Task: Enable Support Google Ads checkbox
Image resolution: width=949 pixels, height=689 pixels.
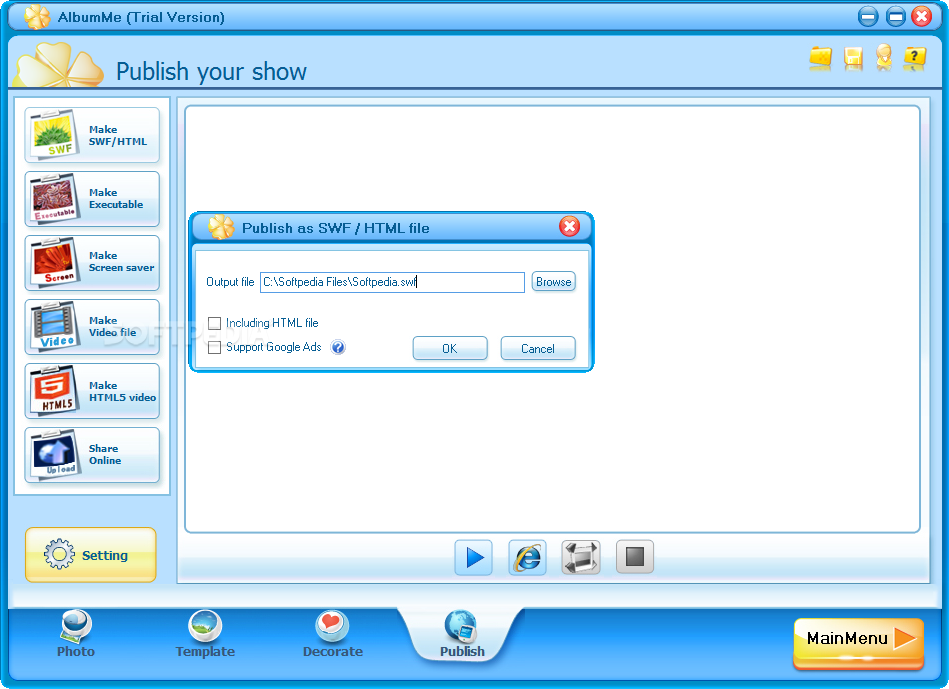Action: click(214, 348)
